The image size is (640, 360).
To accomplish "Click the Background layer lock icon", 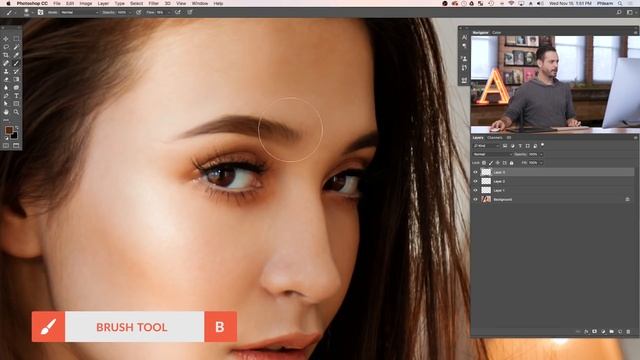I will 627,199.
